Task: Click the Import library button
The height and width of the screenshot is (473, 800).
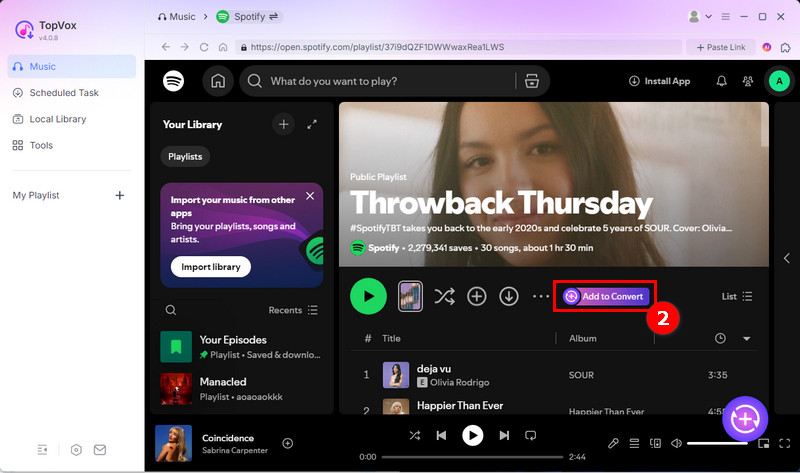Action: 211,267
